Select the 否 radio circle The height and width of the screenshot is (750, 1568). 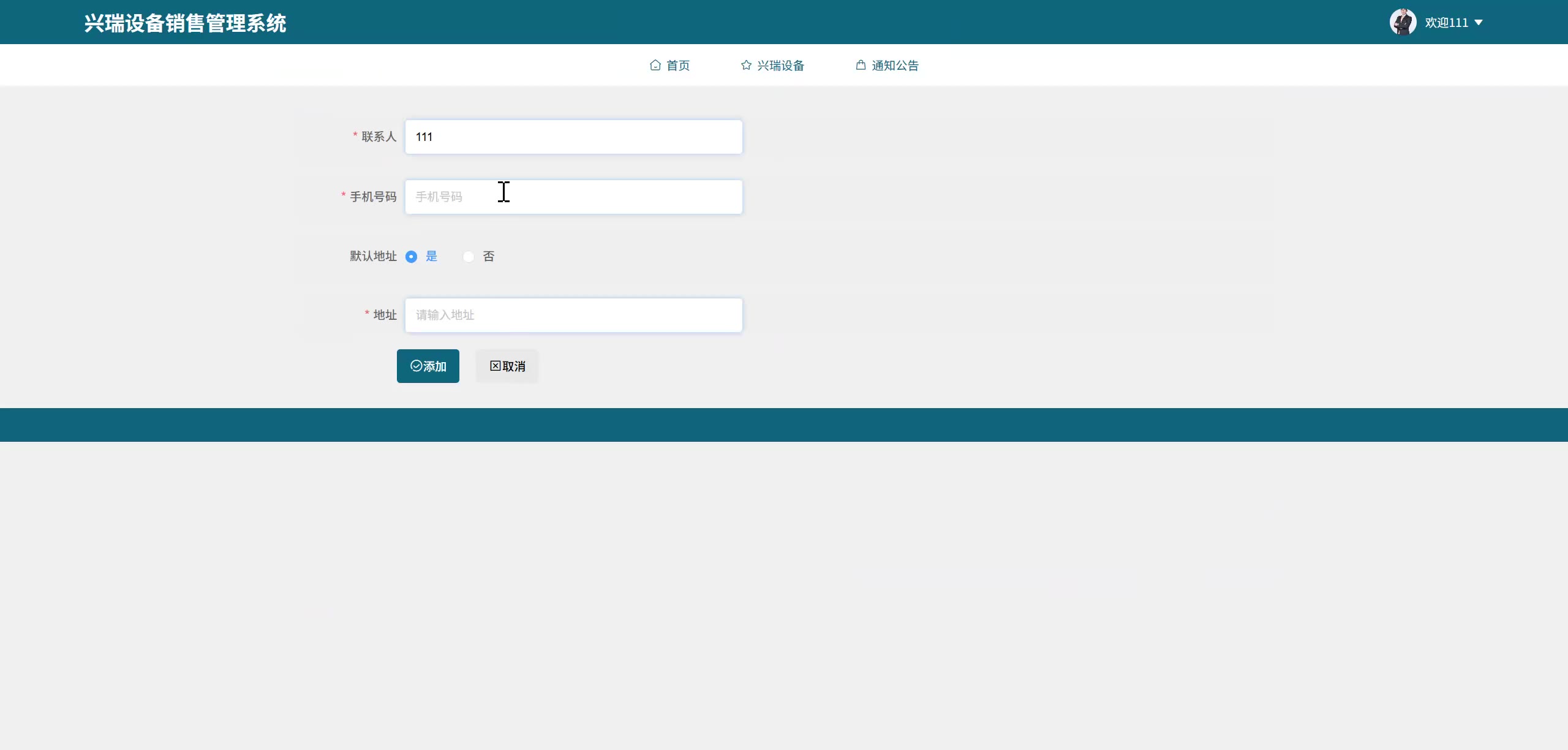[469, 257]
